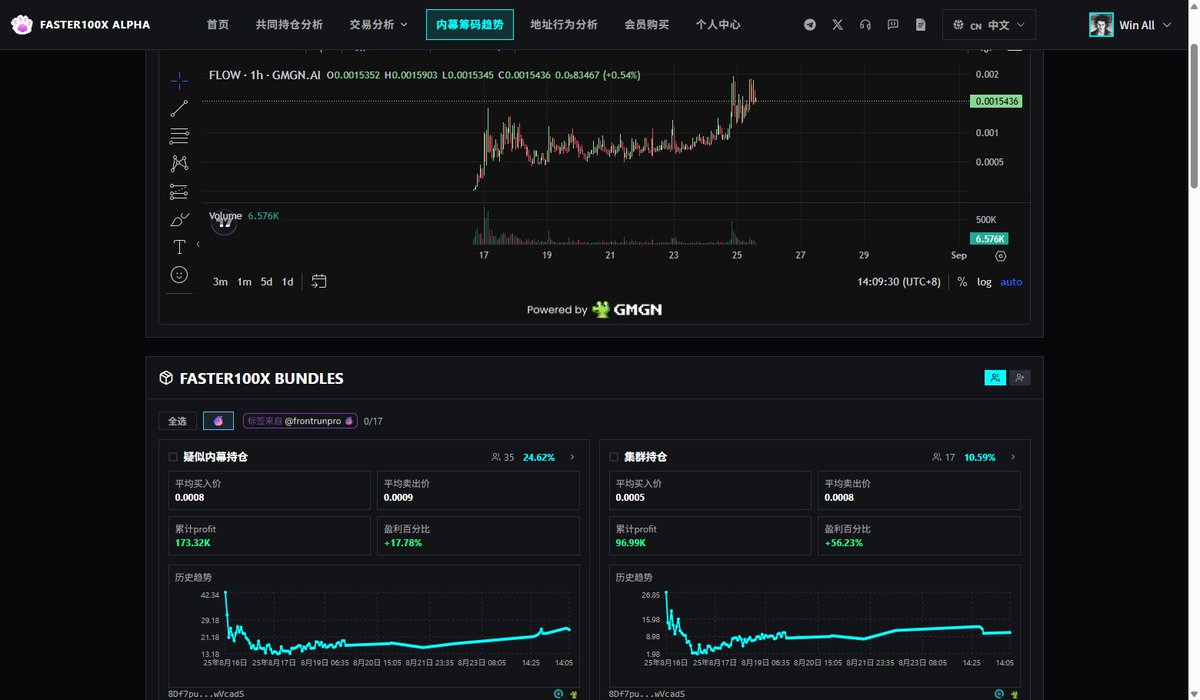The image size is (1200, 700).
Task: Toggle percent scale on chart
Action: pyautogui.click(x=962, y=282)
